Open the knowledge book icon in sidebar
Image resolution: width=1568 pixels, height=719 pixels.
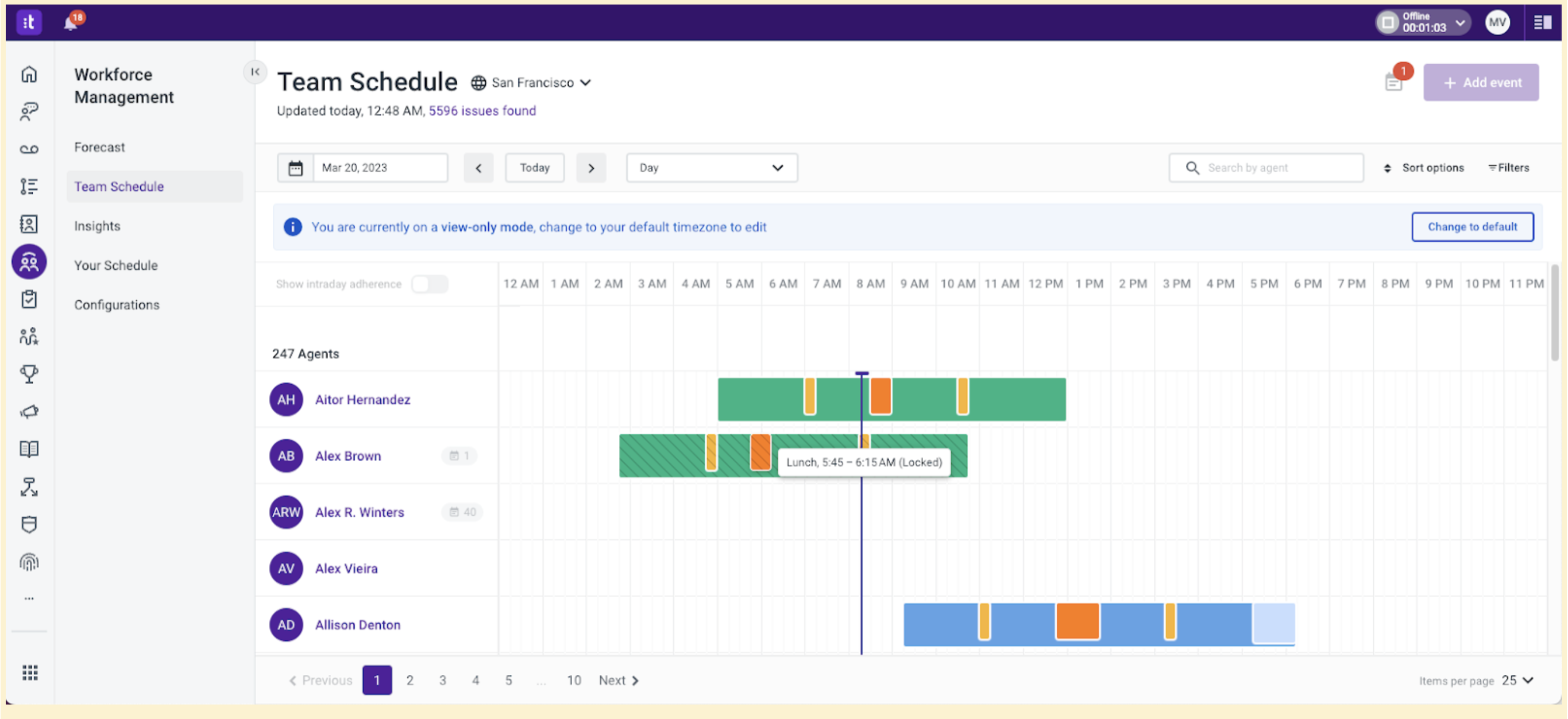[x=29, y=449]
